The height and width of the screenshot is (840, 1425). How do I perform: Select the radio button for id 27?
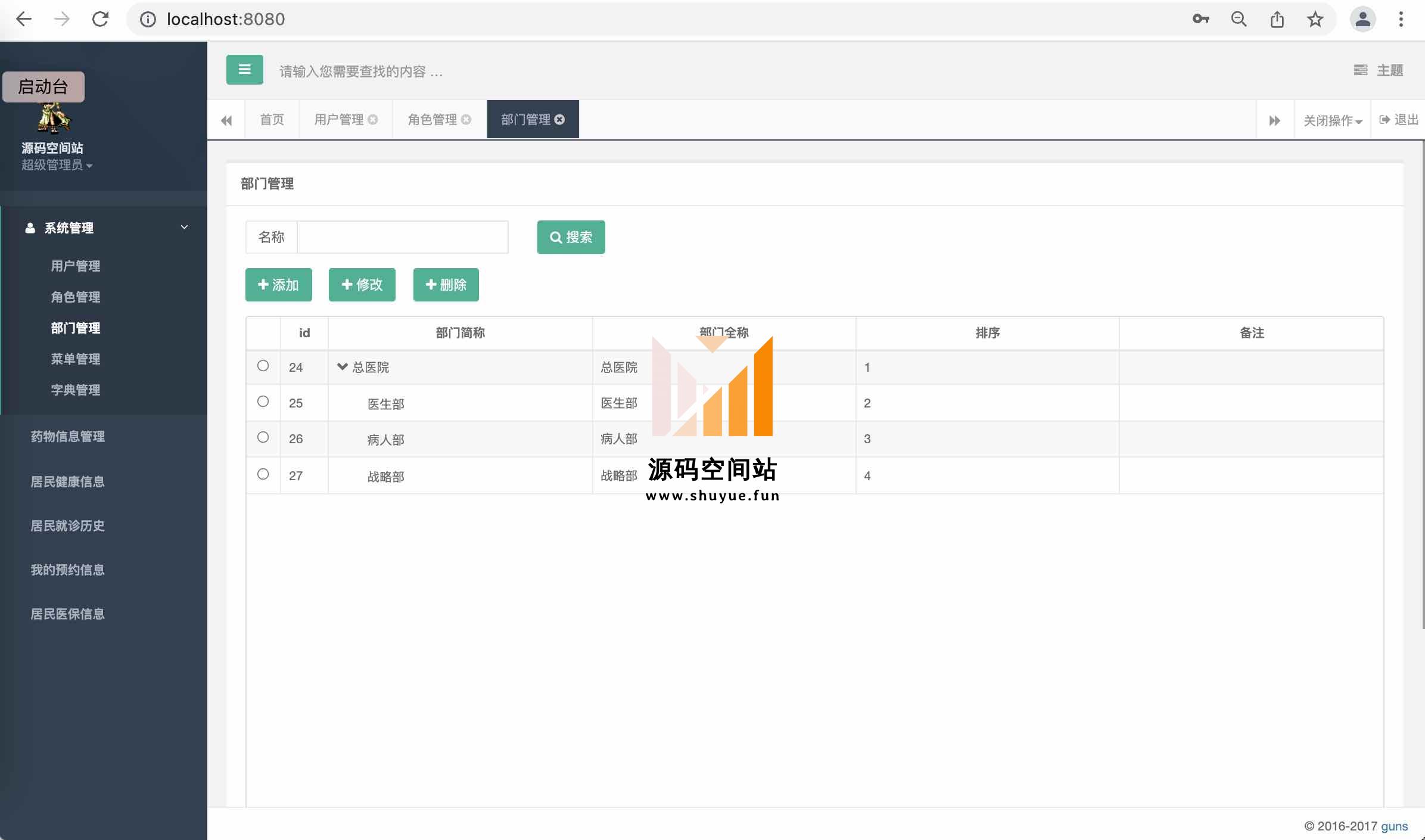tap(263, 474)
